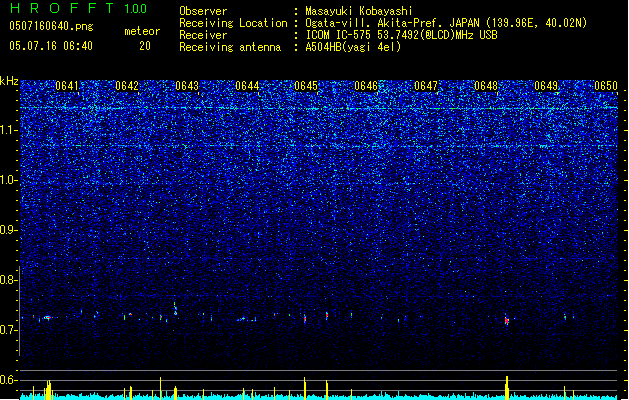
Task: Click the A504HB(yagi 4el) antenna text
Action: click(353, 47)
